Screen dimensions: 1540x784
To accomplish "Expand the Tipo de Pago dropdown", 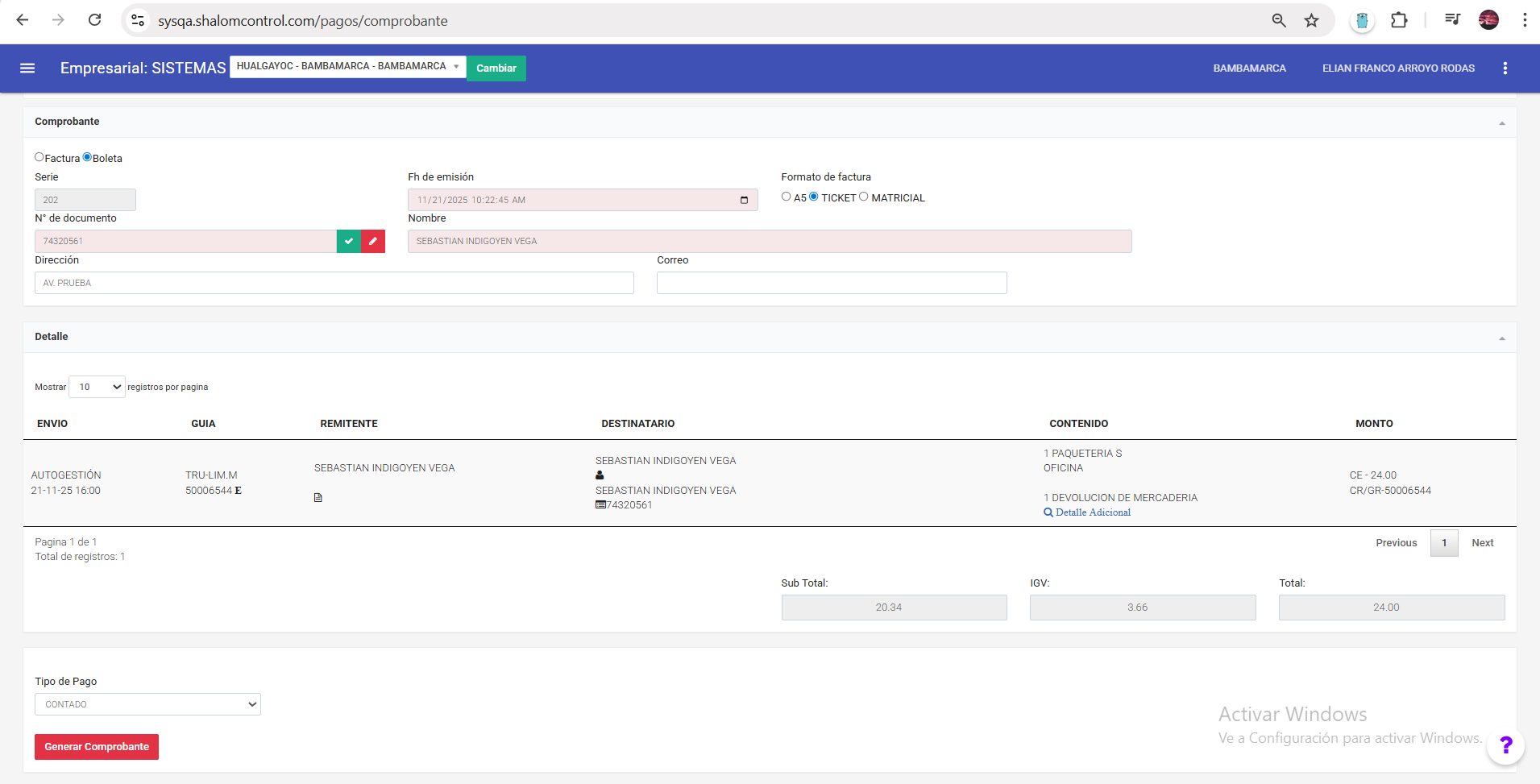I will click(147, 704).
